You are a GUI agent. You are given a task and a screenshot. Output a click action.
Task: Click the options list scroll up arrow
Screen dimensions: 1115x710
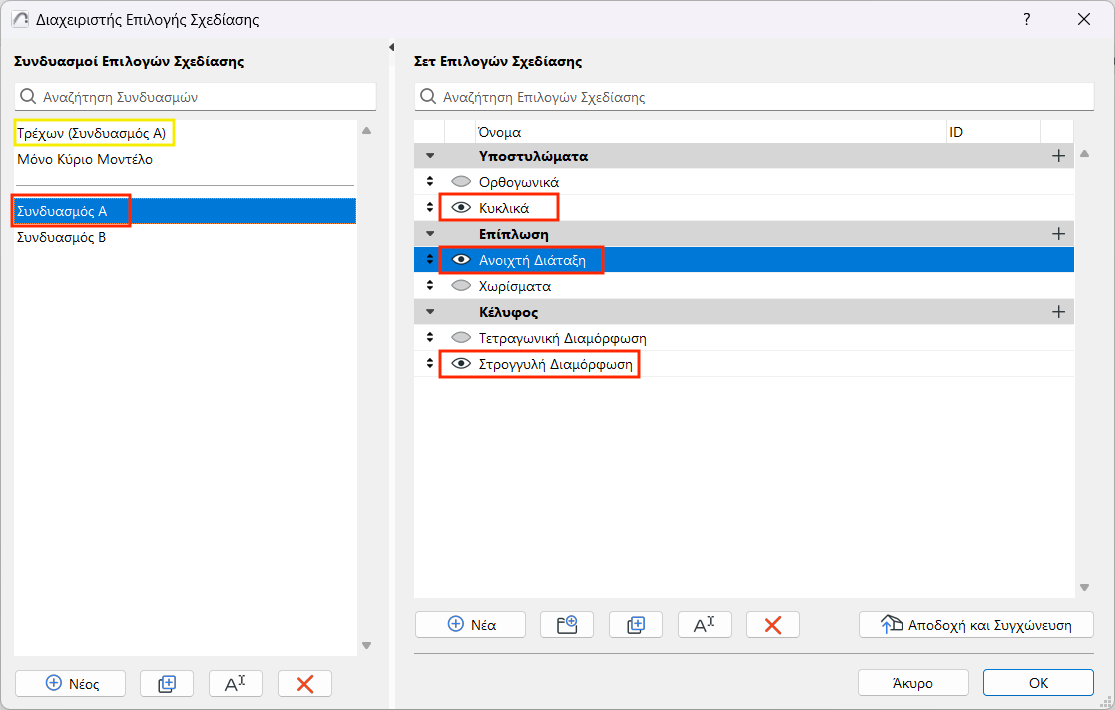[x=1084, y=154]
